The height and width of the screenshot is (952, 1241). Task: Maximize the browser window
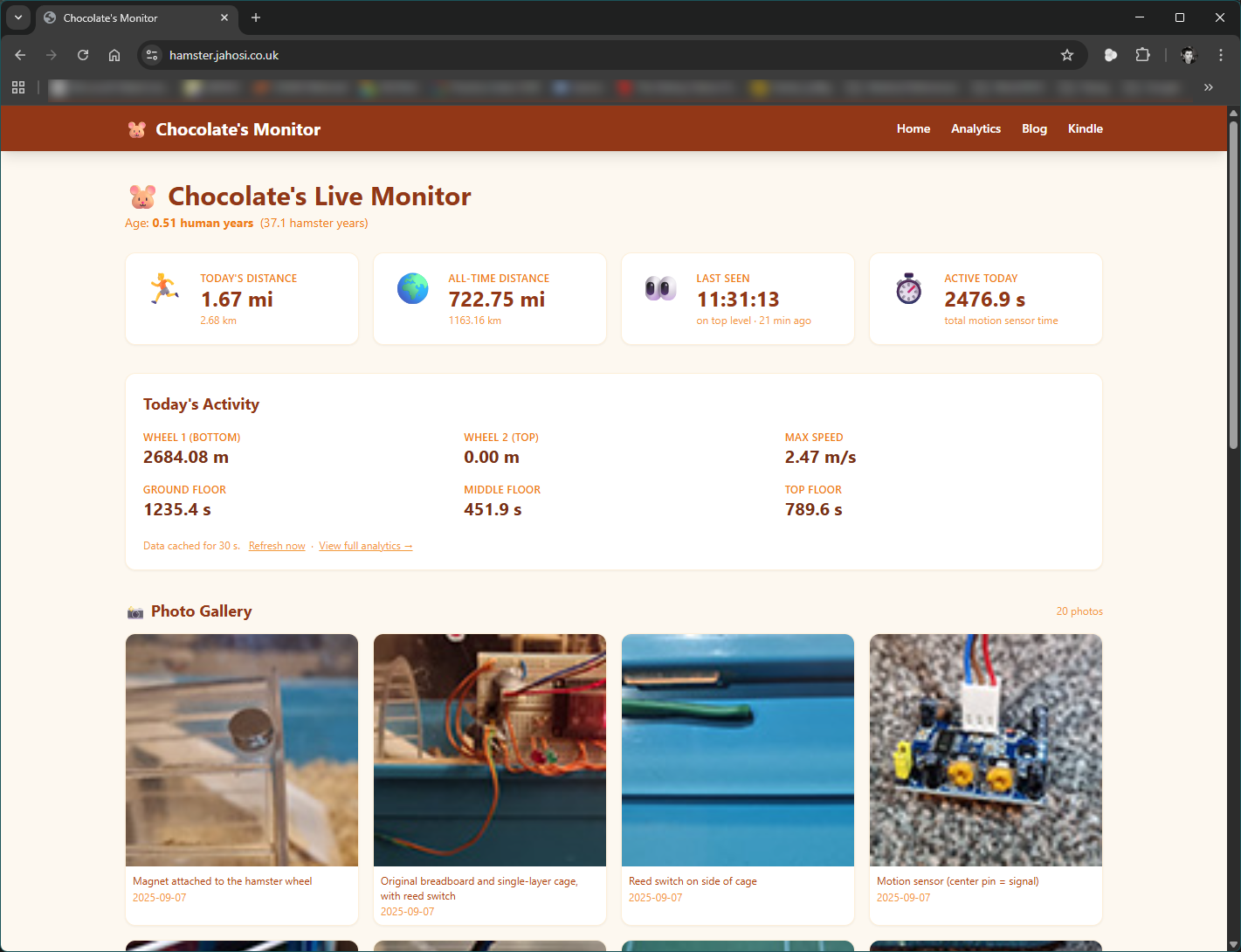(1180, 17)
